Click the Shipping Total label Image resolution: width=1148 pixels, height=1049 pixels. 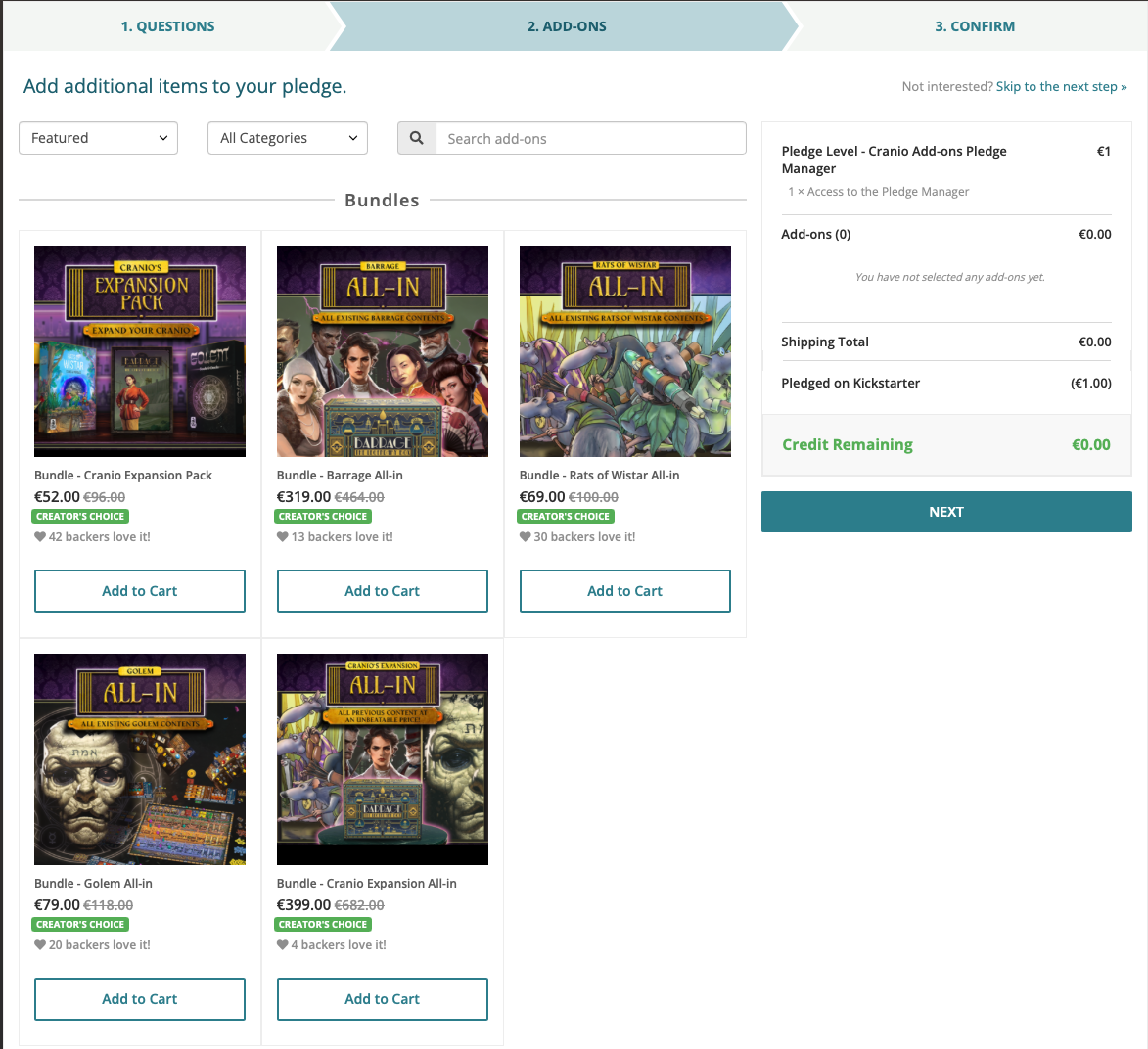825,342
